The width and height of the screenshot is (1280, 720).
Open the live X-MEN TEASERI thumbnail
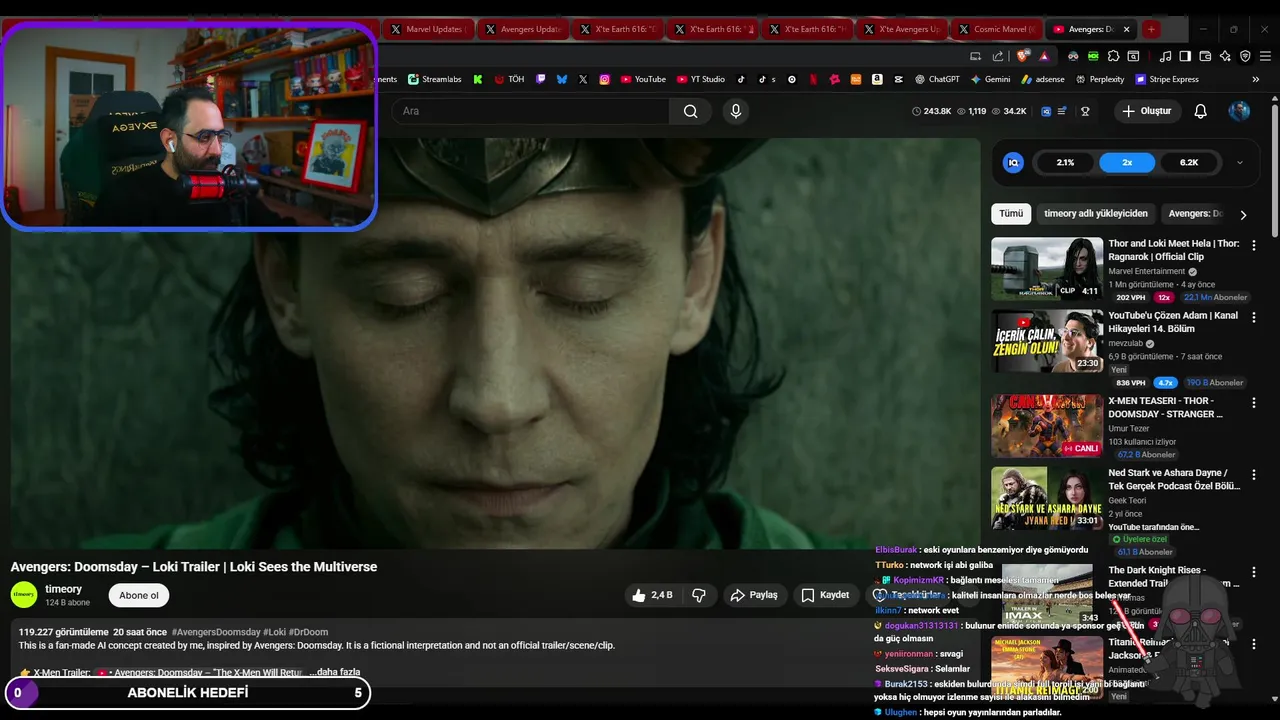1047,425
